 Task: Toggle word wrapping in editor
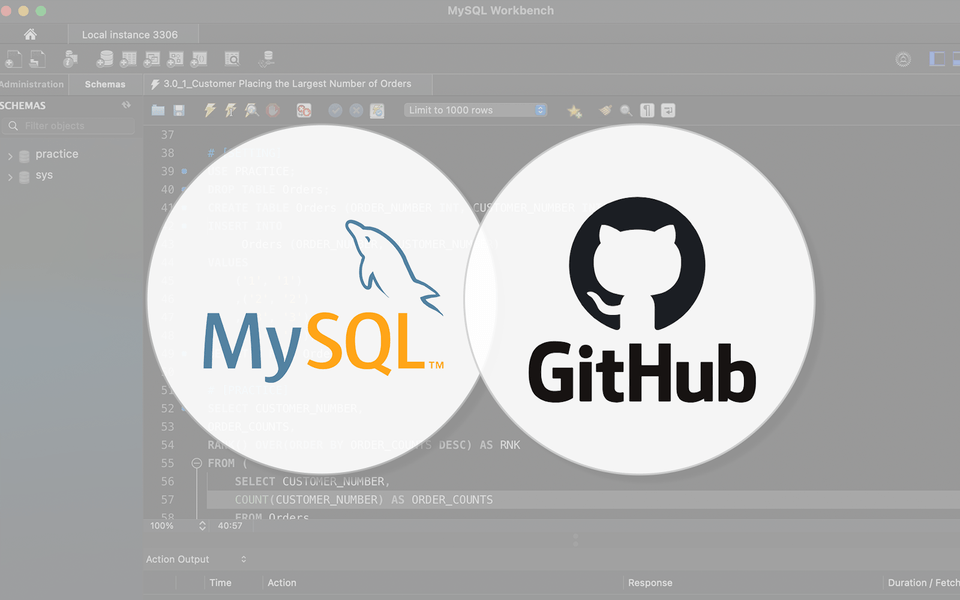tap(668, 110)
